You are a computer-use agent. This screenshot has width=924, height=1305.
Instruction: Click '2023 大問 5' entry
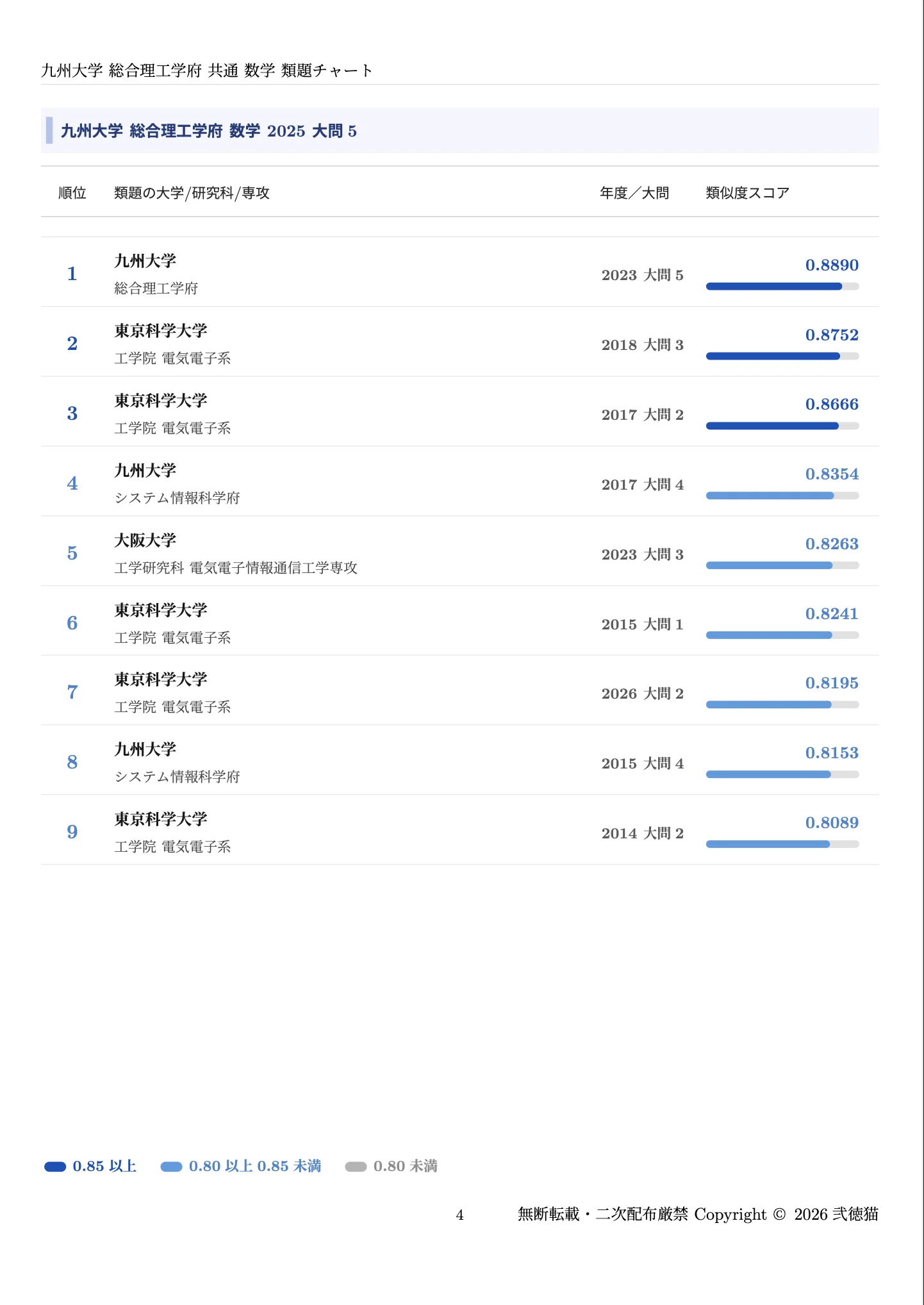pos(642,275)
